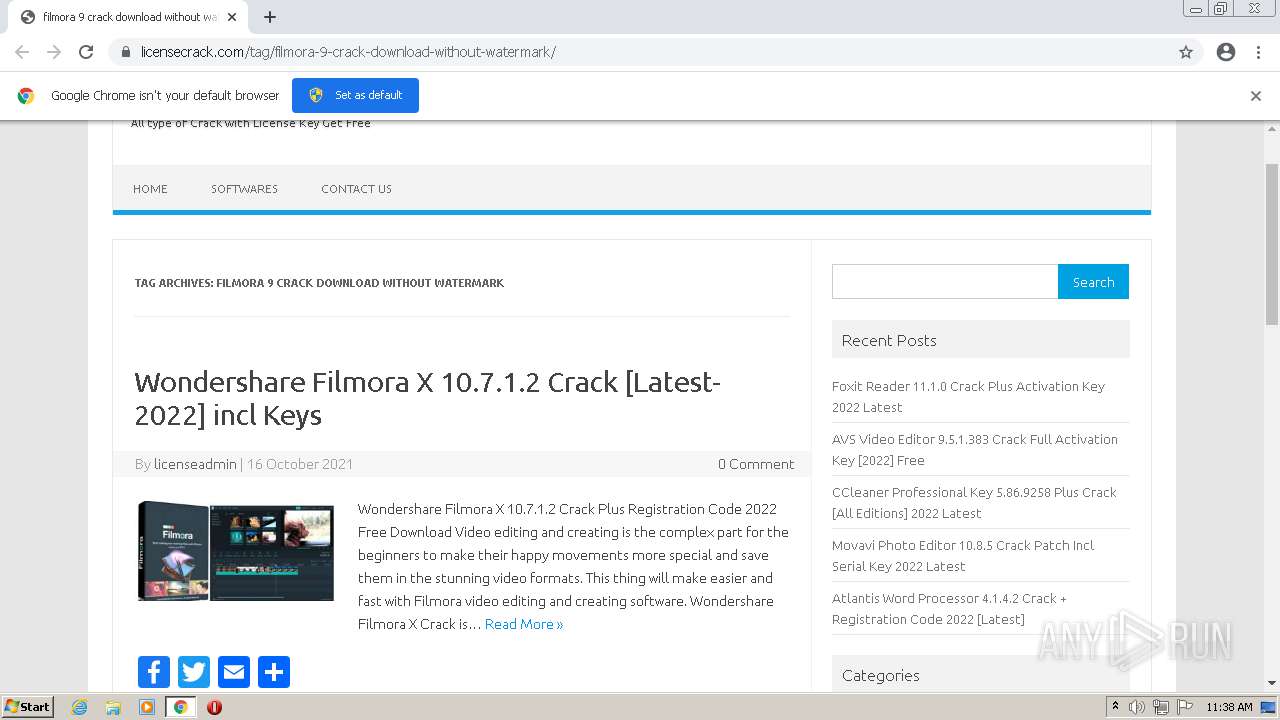1280x720 pixels.
Task: Click the taskbar clock 11:38 AM
Action: pos(1229,707)
